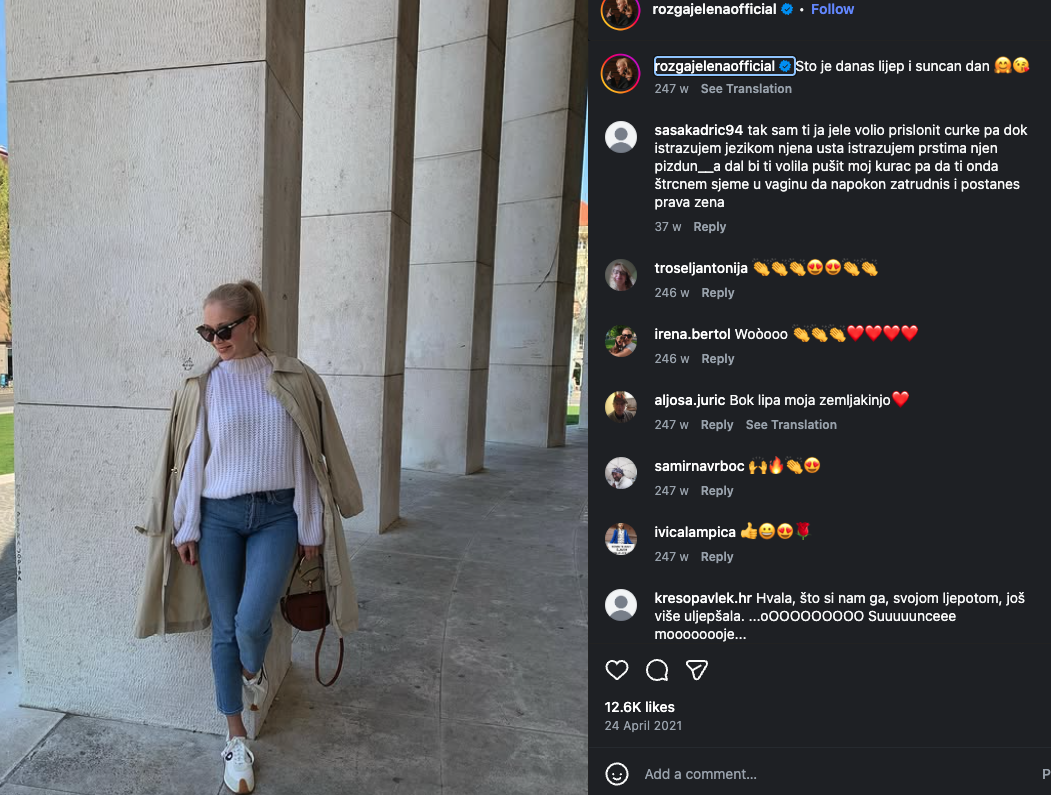This screenshot has height=795, width=1051.
Task: See Translation of aljosa.juric's comment
Action: [x=791, y=424]
